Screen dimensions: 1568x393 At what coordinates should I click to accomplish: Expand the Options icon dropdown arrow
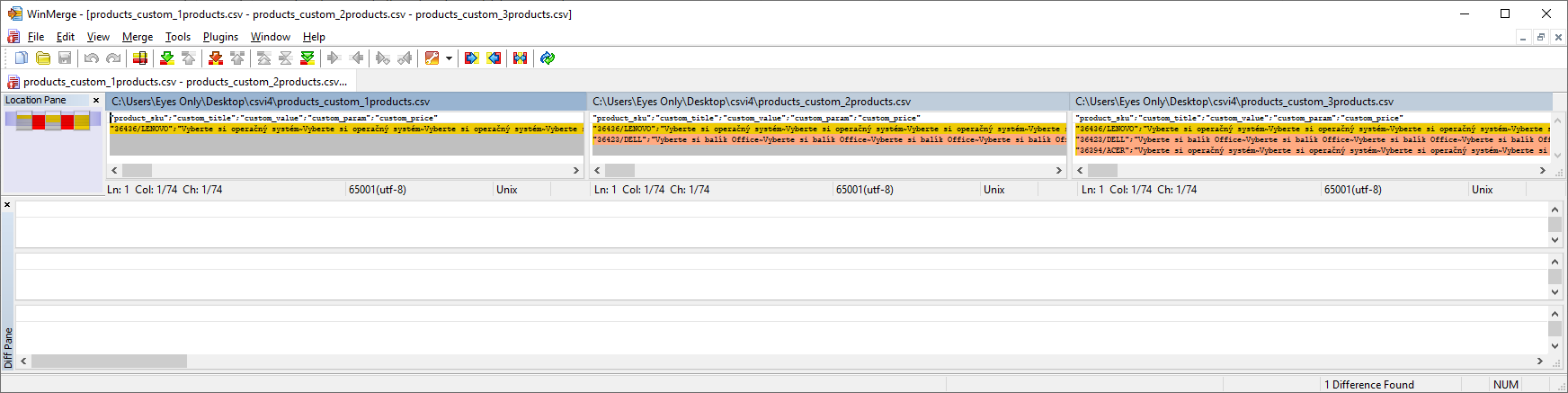tap(449, 58)
